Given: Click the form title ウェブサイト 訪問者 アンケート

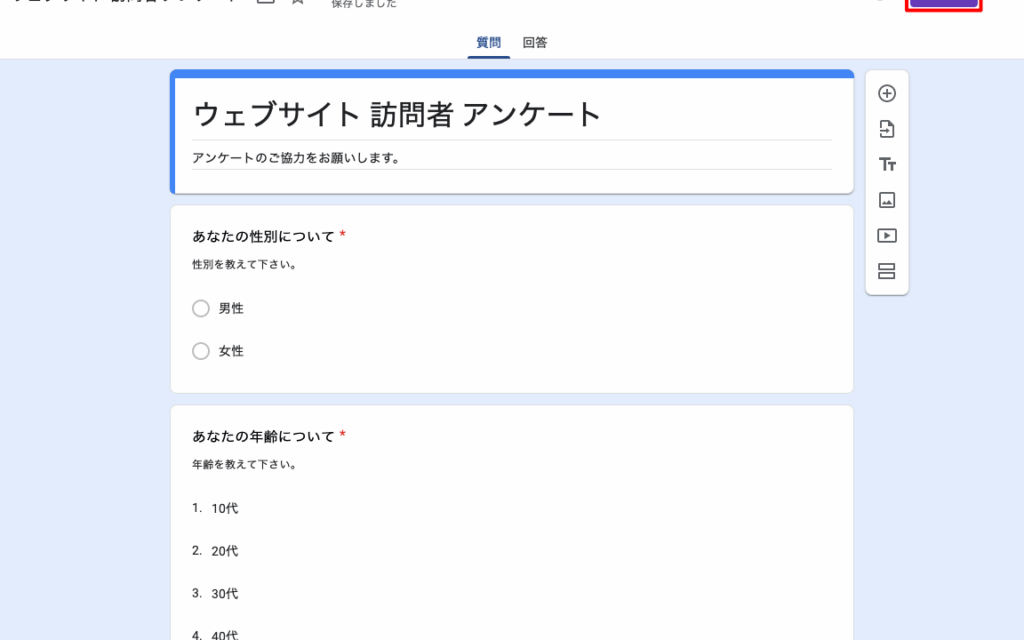Looking at the screenshot, I should 397,115.
